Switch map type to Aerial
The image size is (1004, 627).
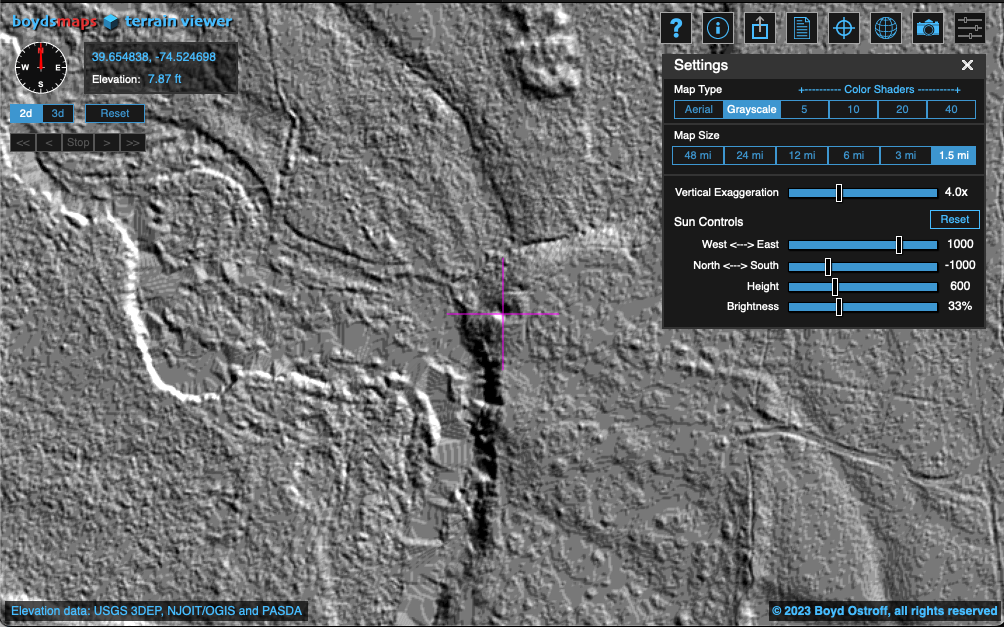[x=699, y=109]
